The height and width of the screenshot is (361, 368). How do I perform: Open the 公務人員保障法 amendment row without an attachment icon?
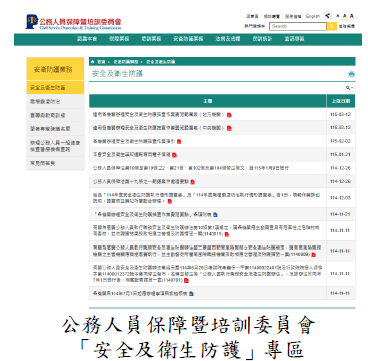(x=191, y=168)
